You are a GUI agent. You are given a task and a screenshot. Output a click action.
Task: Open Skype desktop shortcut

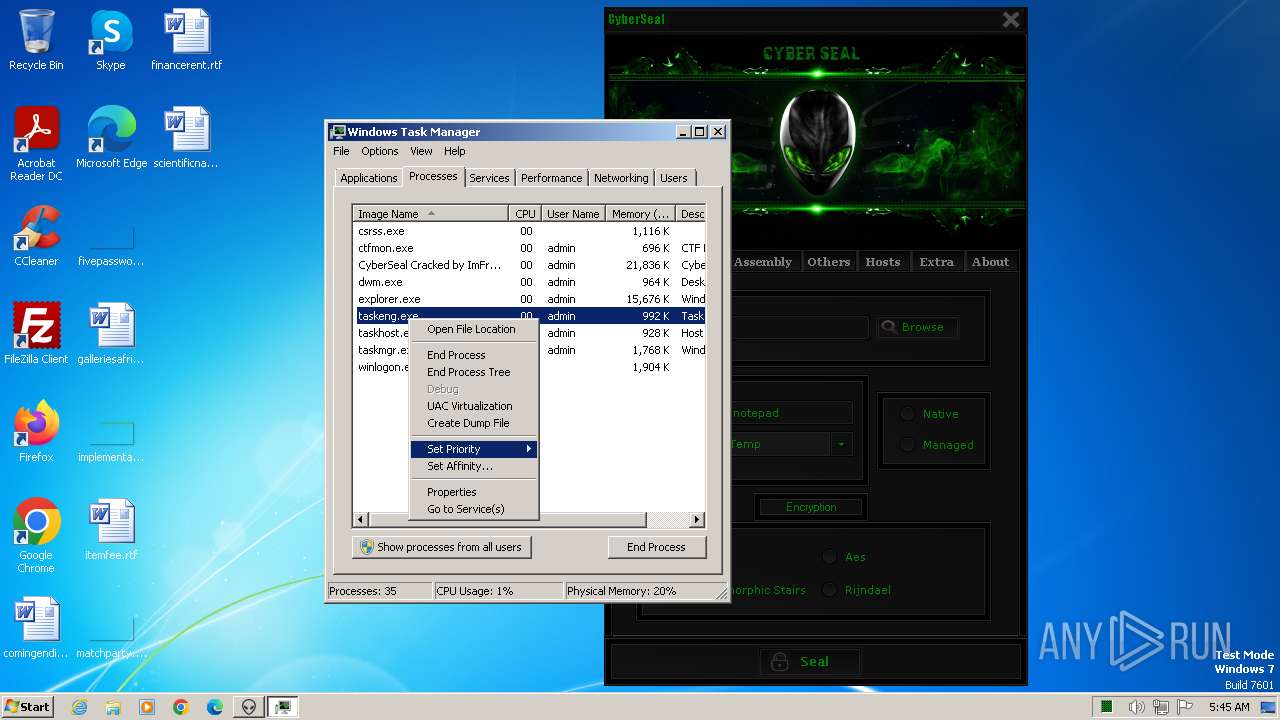111,40
